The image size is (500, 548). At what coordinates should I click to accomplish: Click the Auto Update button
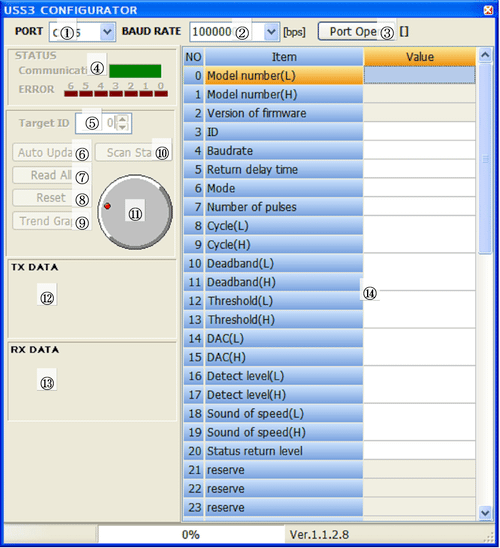coord(51,153)
